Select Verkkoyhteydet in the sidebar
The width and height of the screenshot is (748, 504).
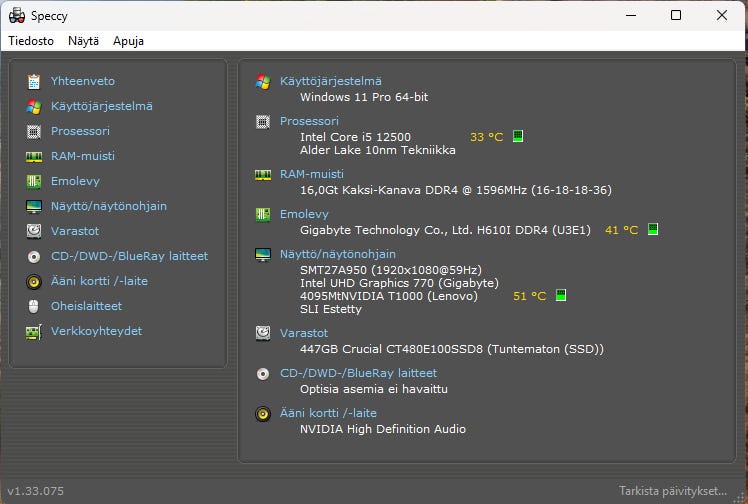96,331
